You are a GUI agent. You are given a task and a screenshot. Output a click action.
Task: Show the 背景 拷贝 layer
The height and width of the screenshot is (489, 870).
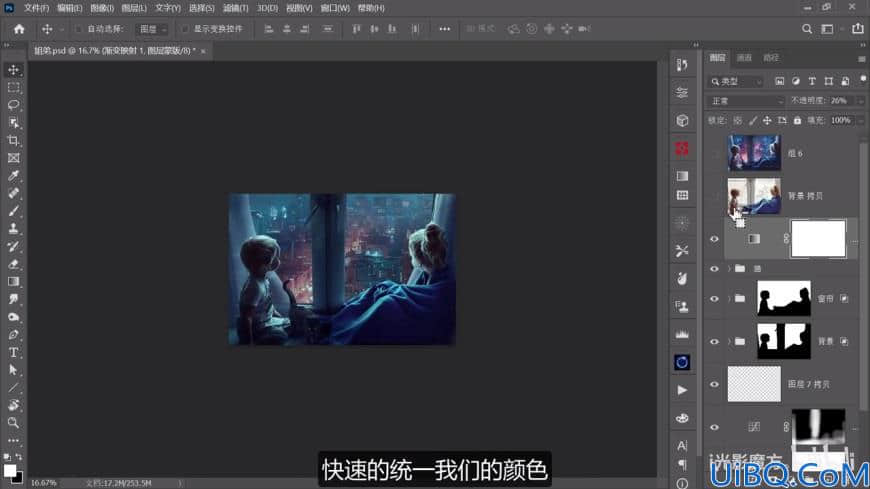pyautogui.click(x=714, y=196)
